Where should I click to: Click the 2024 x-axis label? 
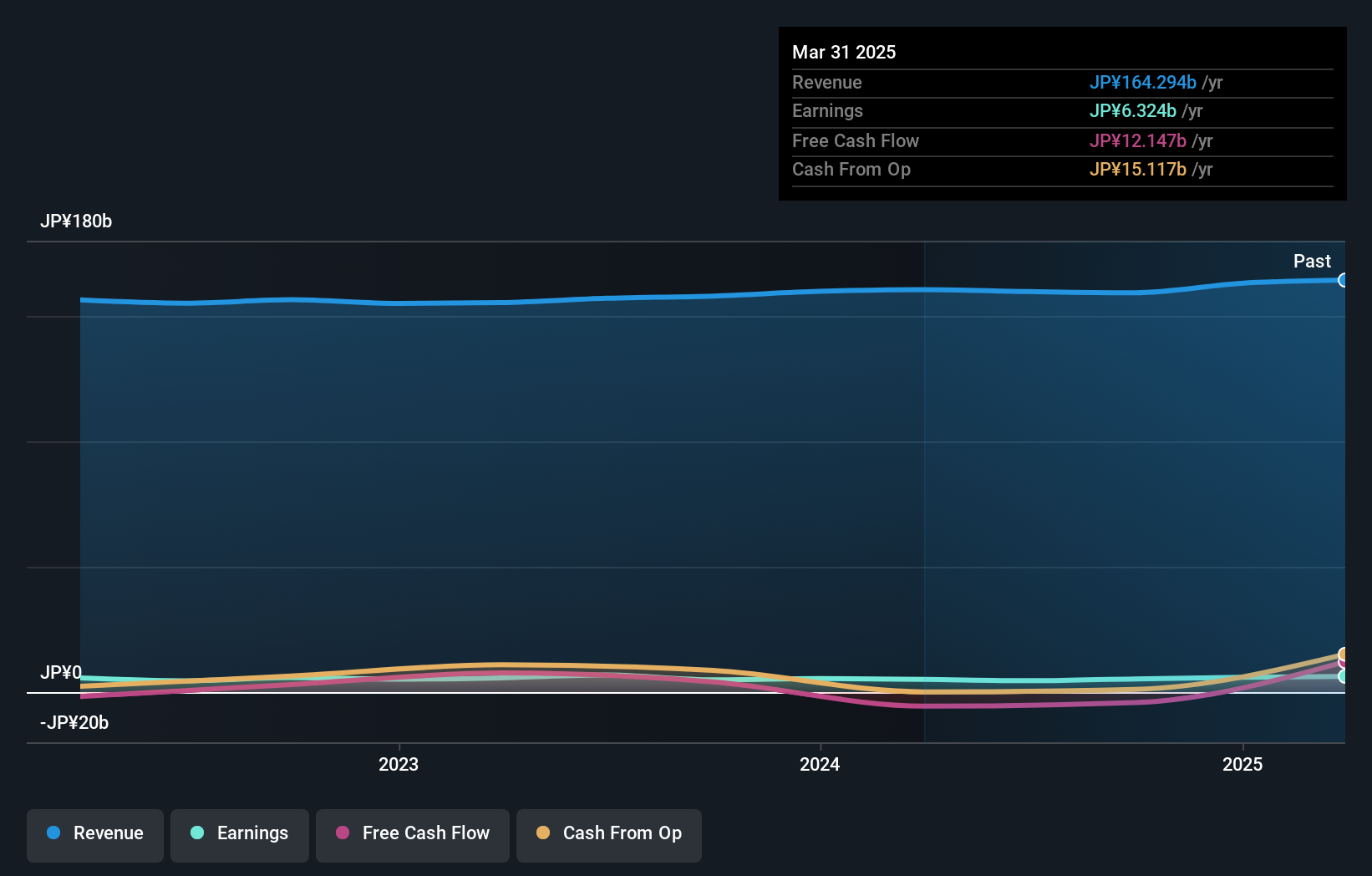(x=820, y=764)
